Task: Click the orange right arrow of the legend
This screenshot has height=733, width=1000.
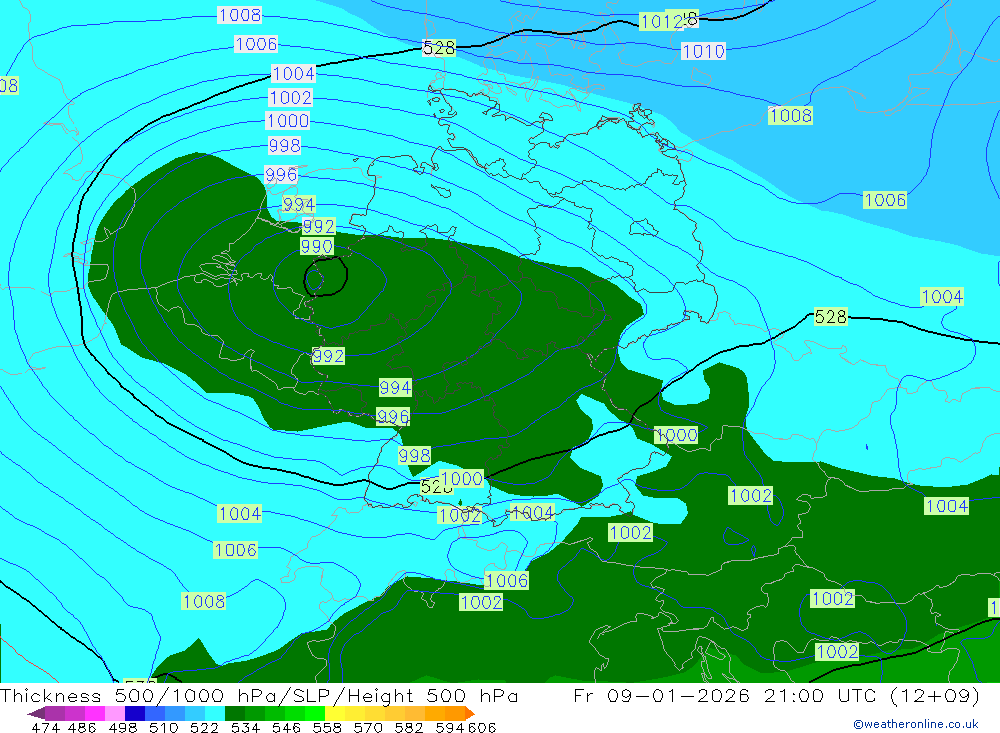Action: coord(469,713)
